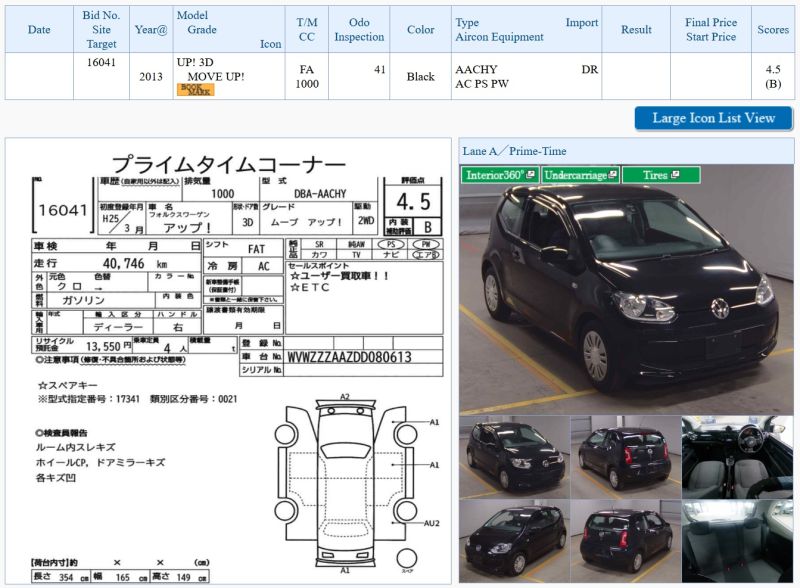Viewport: 800px width, 588px height.
Task: Click the Date column header
Action: pos(39,30)
